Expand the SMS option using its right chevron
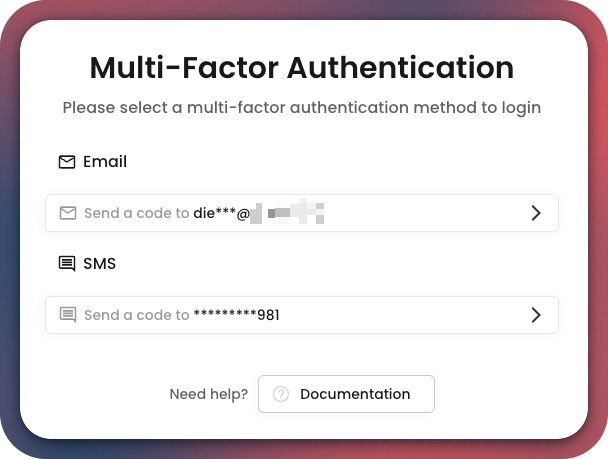This screenshot has width=608, height=459. (x=536, y=315)
